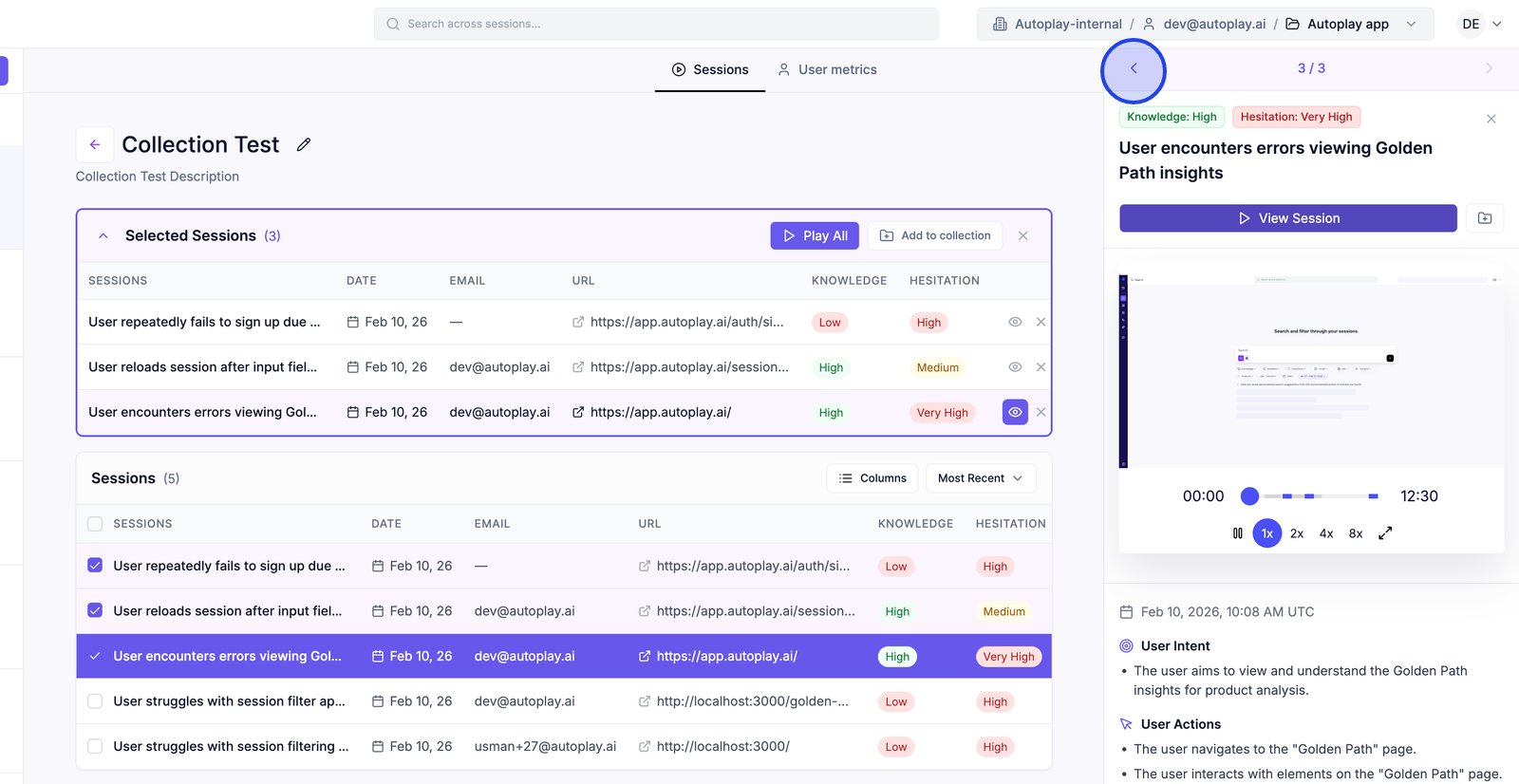Screen dimensions: 1519x784
Task: Click the Play All button
Action: tap(815, 235)
